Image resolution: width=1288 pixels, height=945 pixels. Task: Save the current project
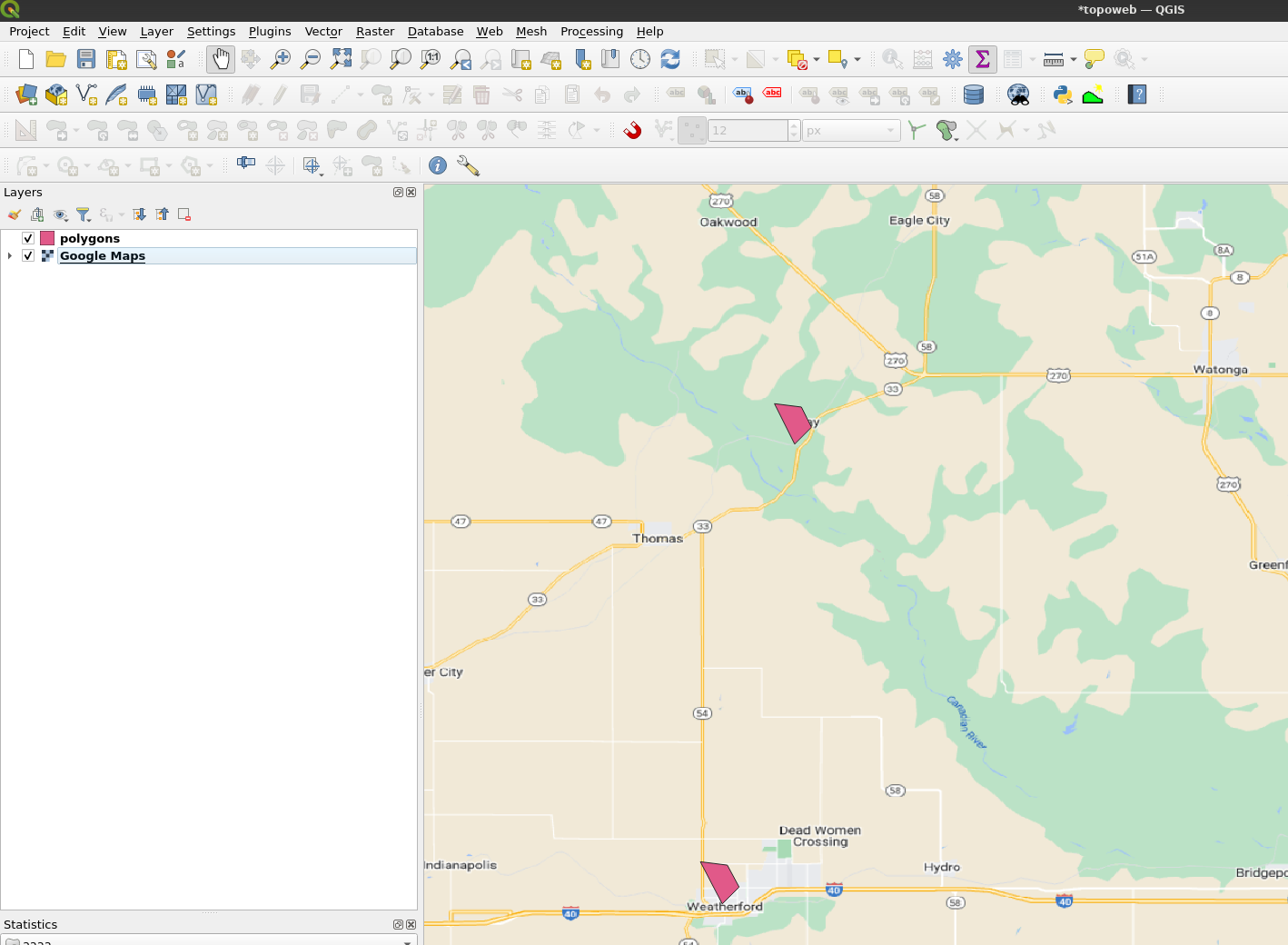(86, 59)
